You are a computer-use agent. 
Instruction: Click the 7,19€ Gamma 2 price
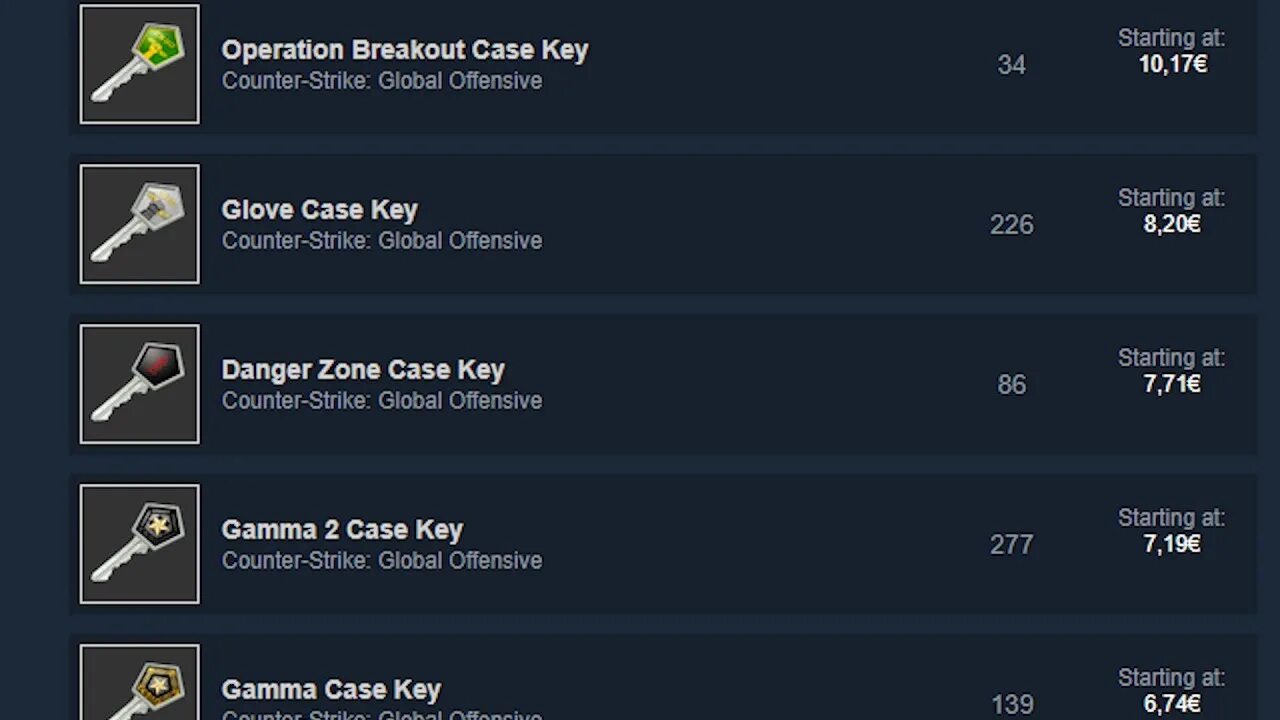tap(1172, 545)
